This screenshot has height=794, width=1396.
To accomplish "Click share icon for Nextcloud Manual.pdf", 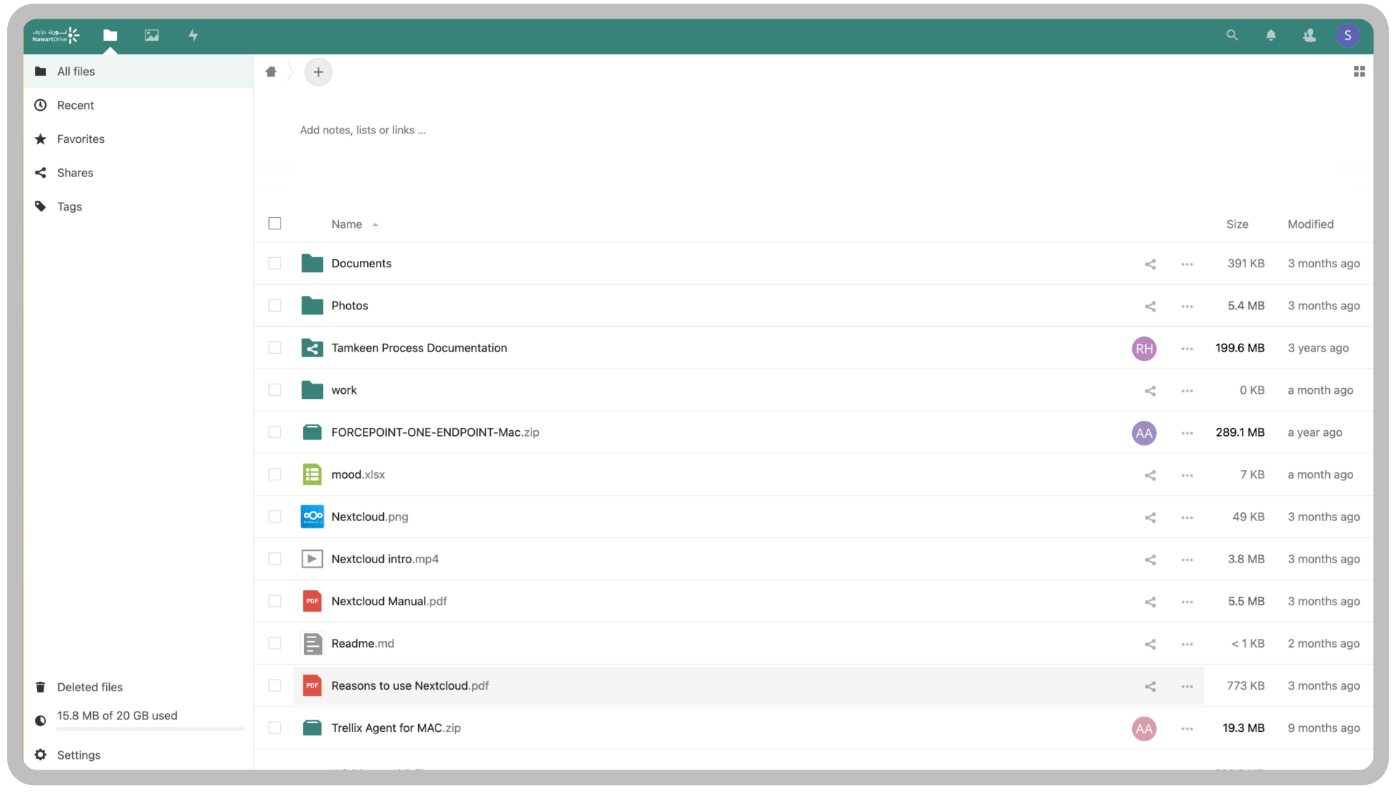I will point(1150,602).
